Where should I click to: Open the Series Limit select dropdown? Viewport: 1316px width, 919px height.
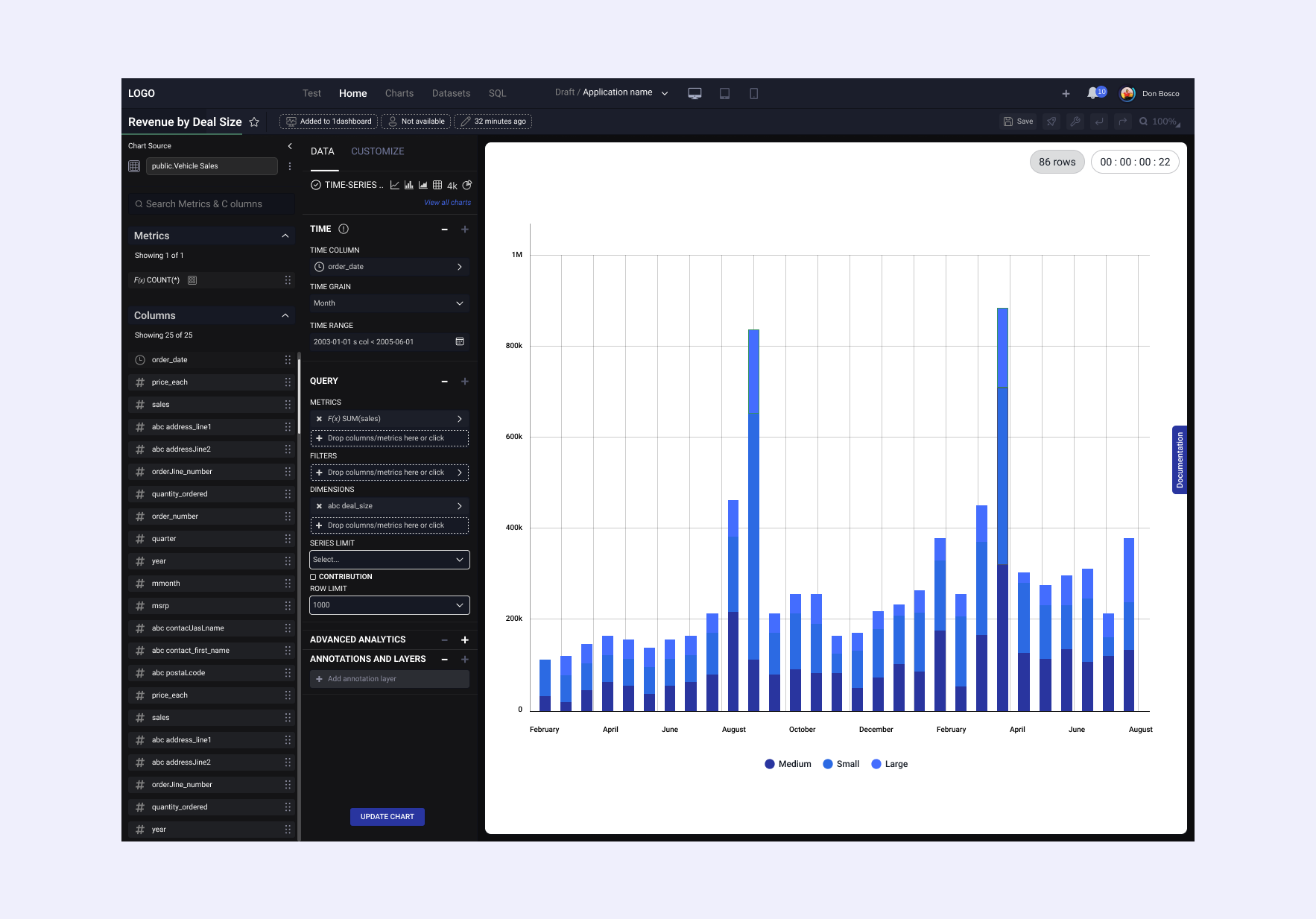click(390, 560)
